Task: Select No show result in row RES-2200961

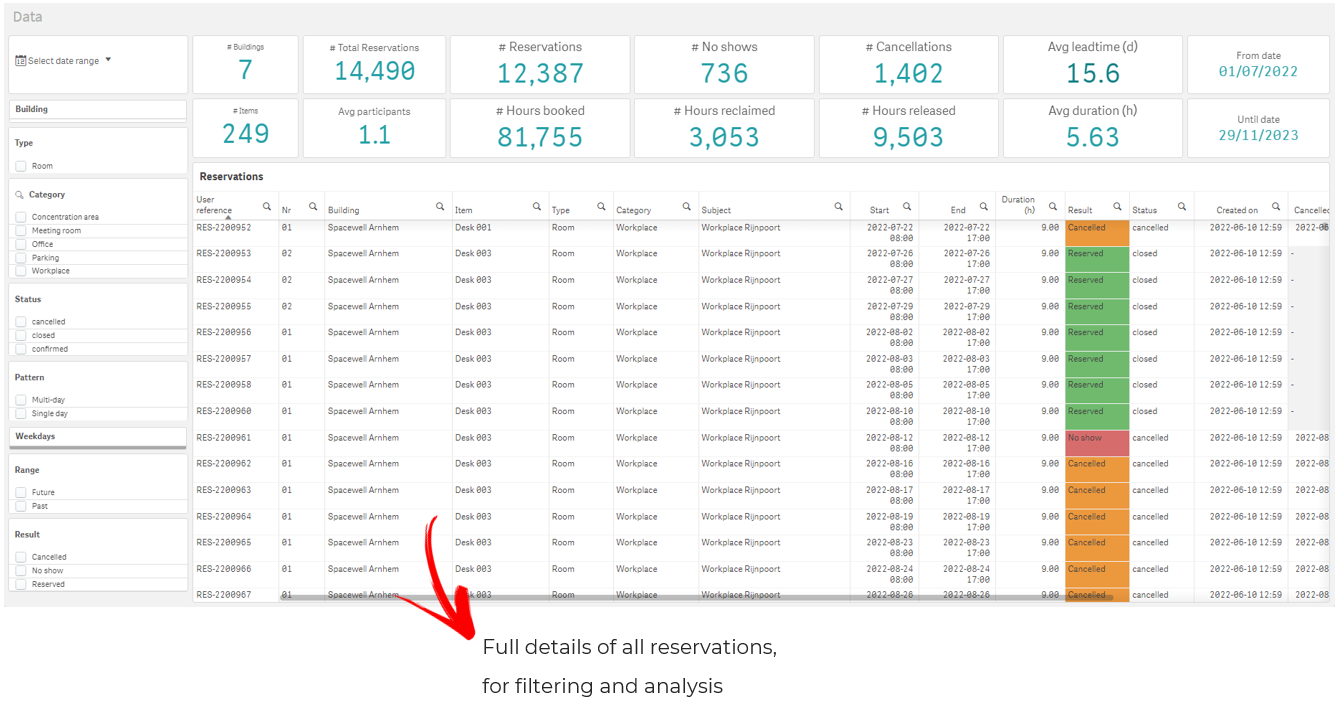Action: pyautogui.click(x=1097, y=443)
